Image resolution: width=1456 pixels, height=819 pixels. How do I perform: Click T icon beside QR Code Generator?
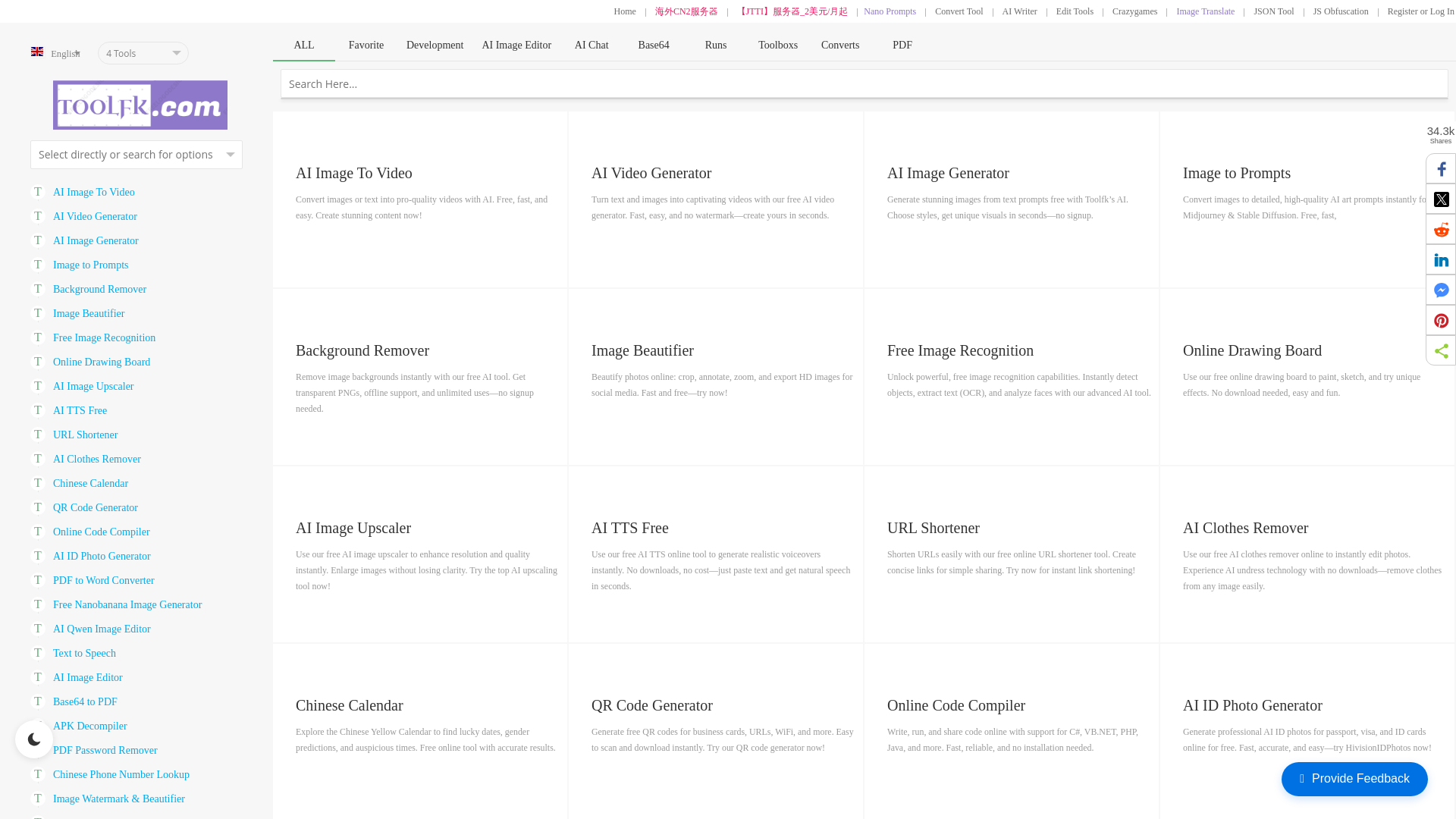38,507
